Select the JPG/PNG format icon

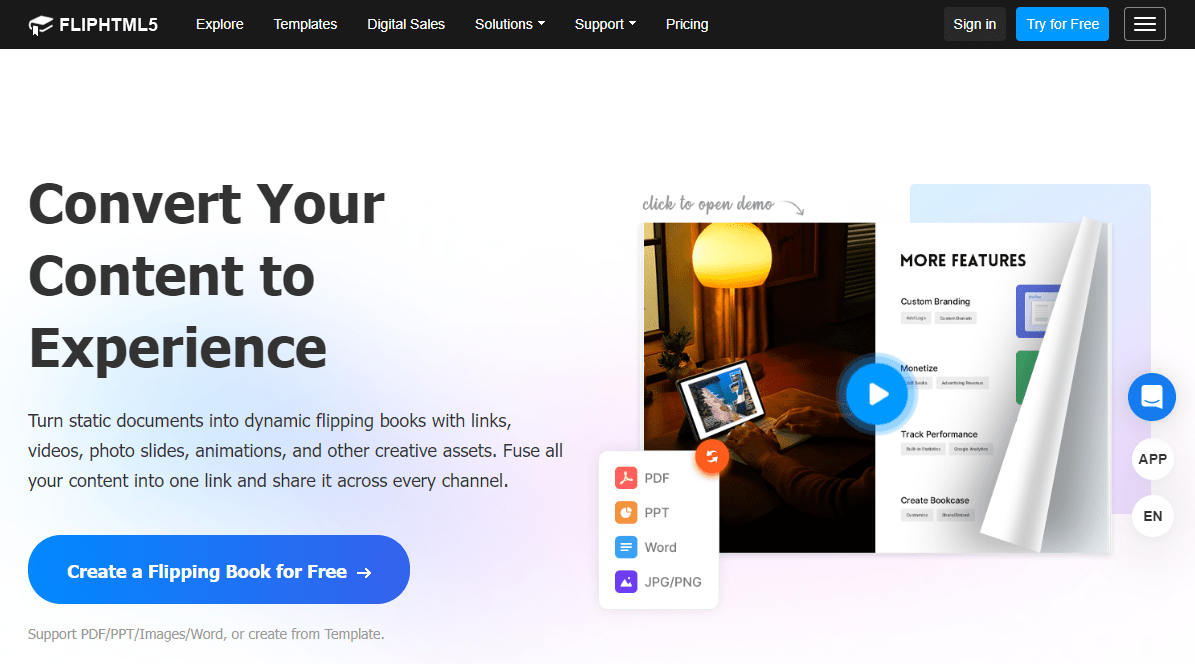(627, 582)
